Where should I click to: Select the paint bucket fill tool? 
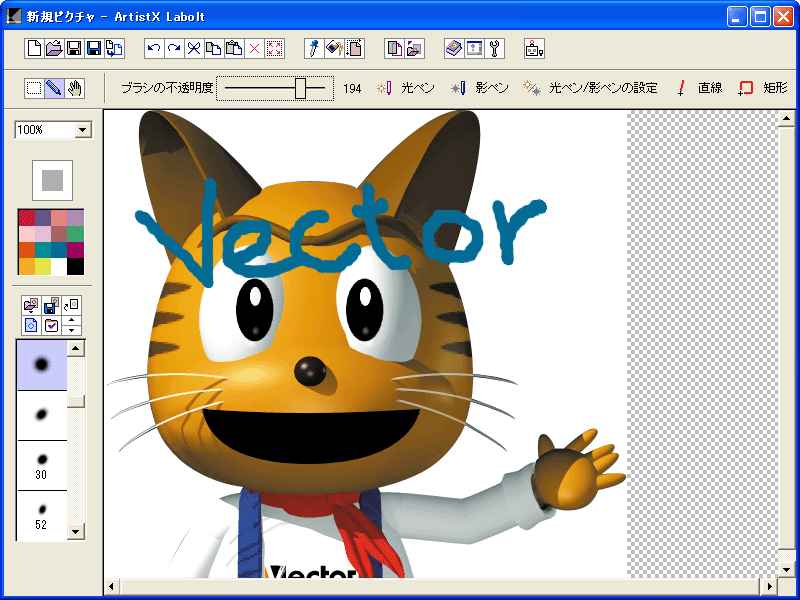[334, 48]
